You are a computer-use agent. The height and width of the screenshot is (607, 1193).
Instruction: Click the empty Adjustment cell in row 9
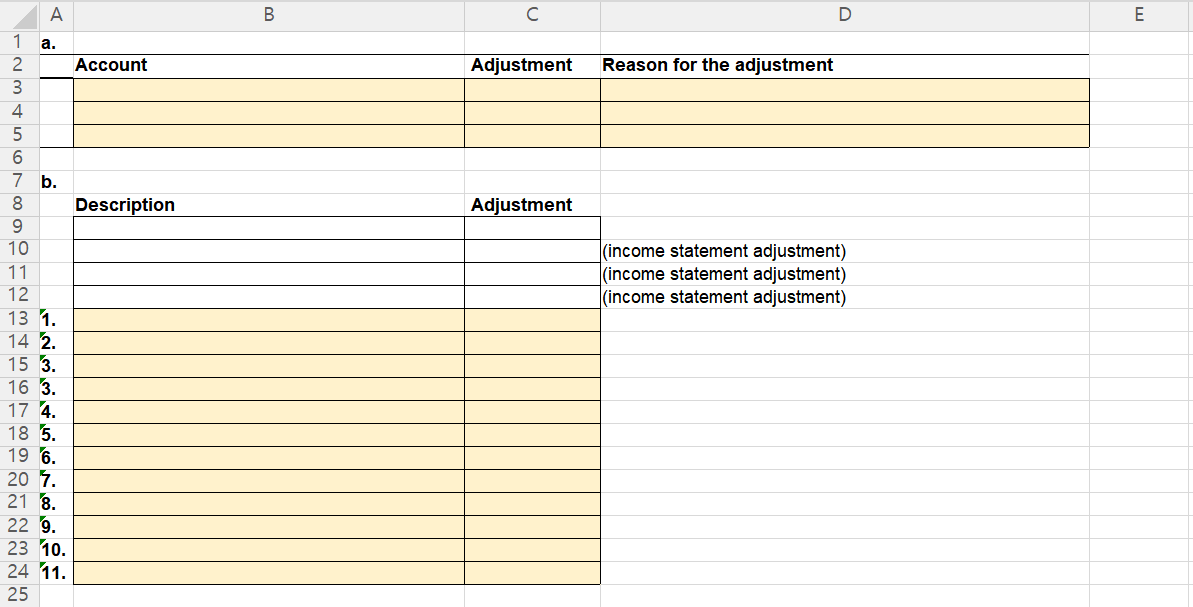(531, 227)
